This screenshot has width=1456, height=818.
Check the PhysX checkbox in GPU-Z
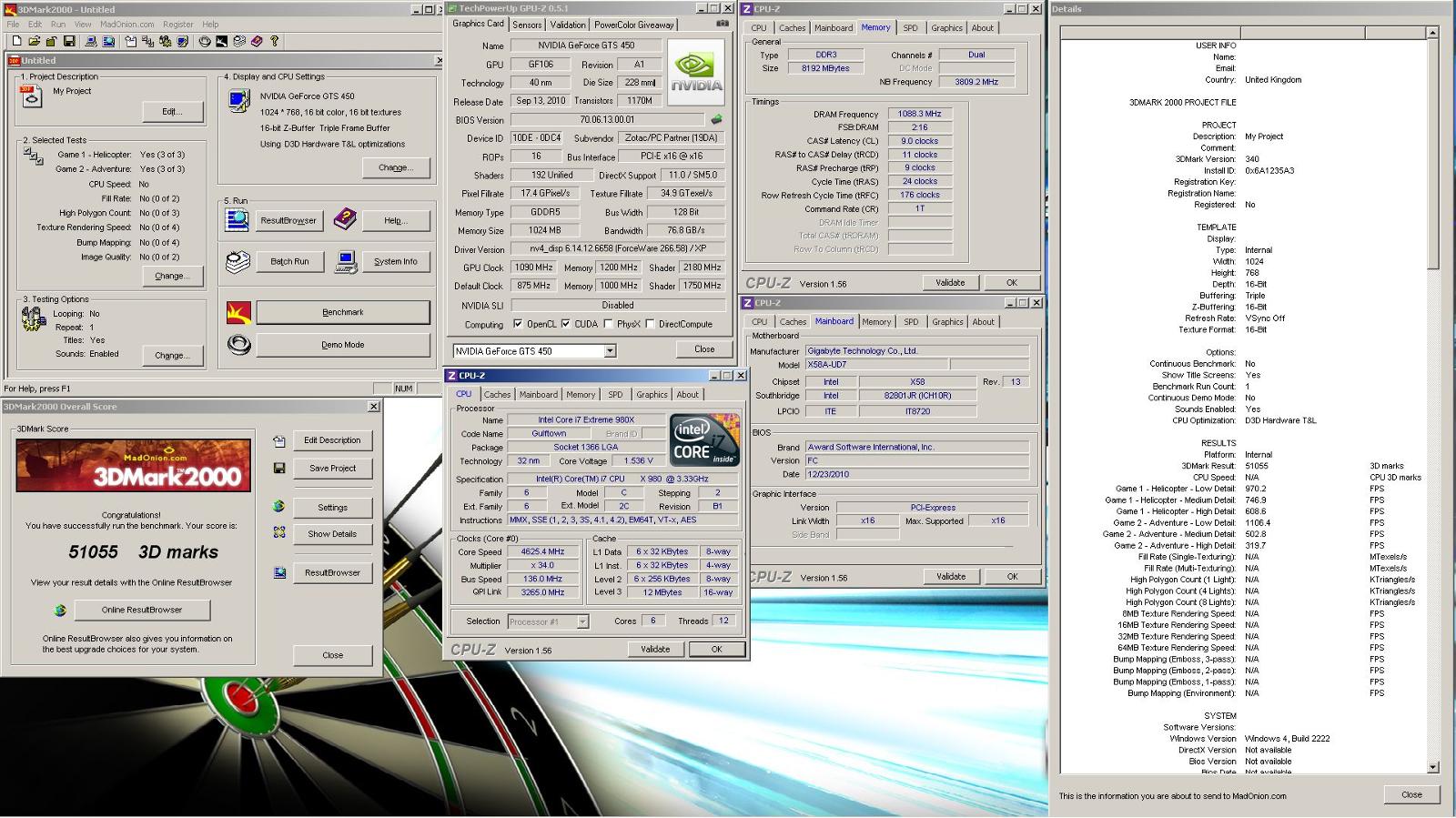tap(608, 324)
